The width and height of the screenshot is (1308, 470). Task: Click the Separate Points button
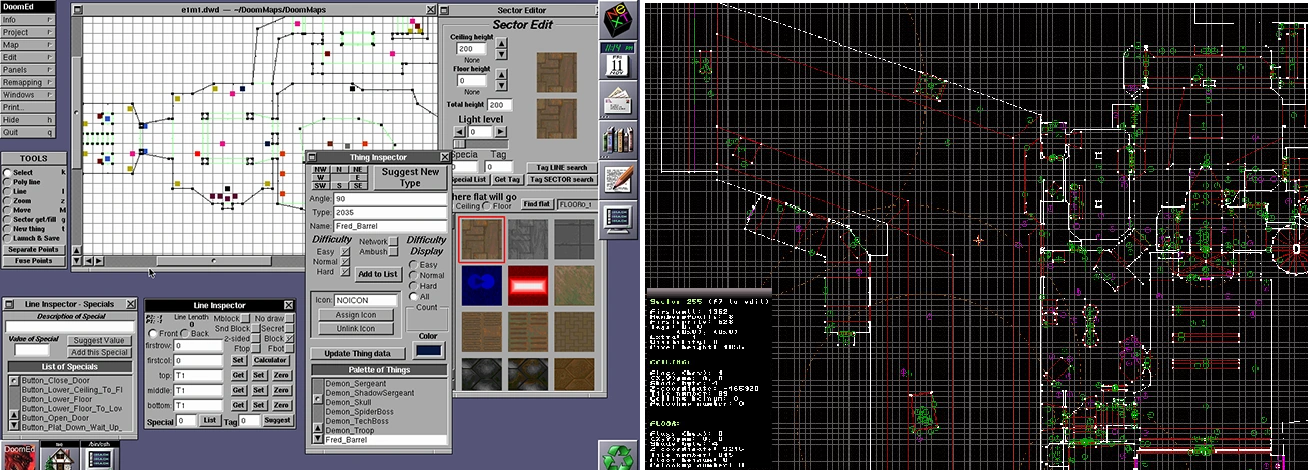34,249
